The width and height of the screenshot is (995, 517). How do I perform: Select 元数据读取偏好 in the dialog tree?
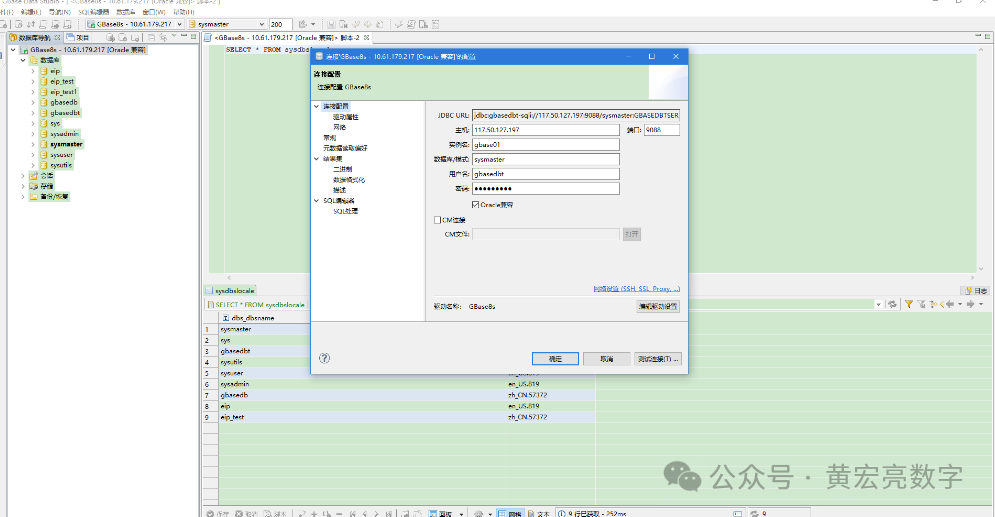(345, 148)
